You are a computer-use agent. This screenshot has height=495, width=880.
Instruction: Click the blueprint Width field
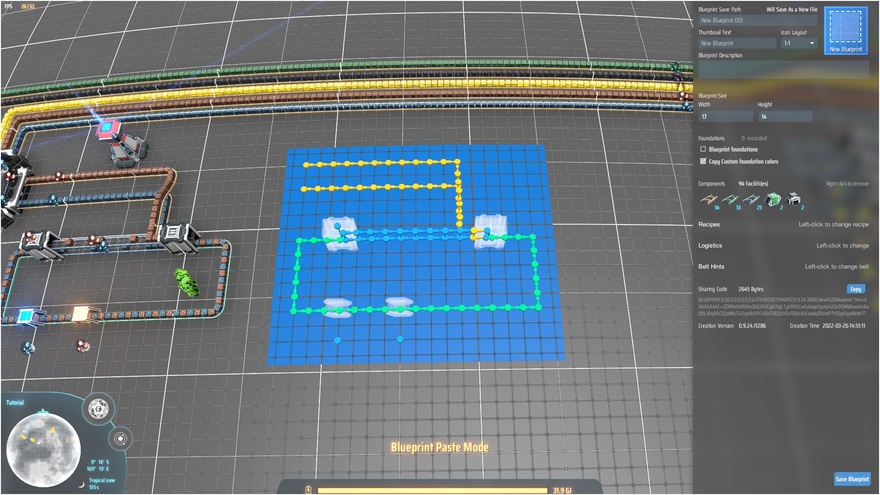725,116
